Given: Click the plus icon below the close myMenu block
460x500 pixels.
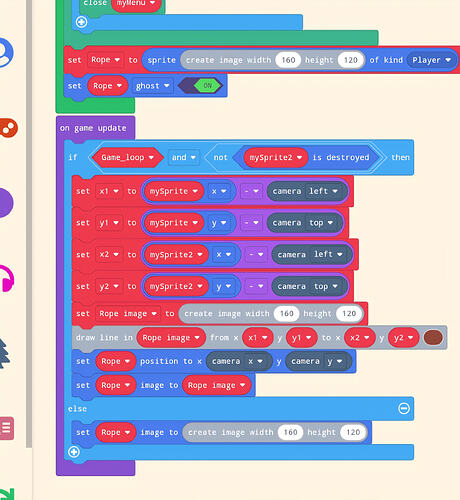Looking at the screenshot, I should coord(81,22).
